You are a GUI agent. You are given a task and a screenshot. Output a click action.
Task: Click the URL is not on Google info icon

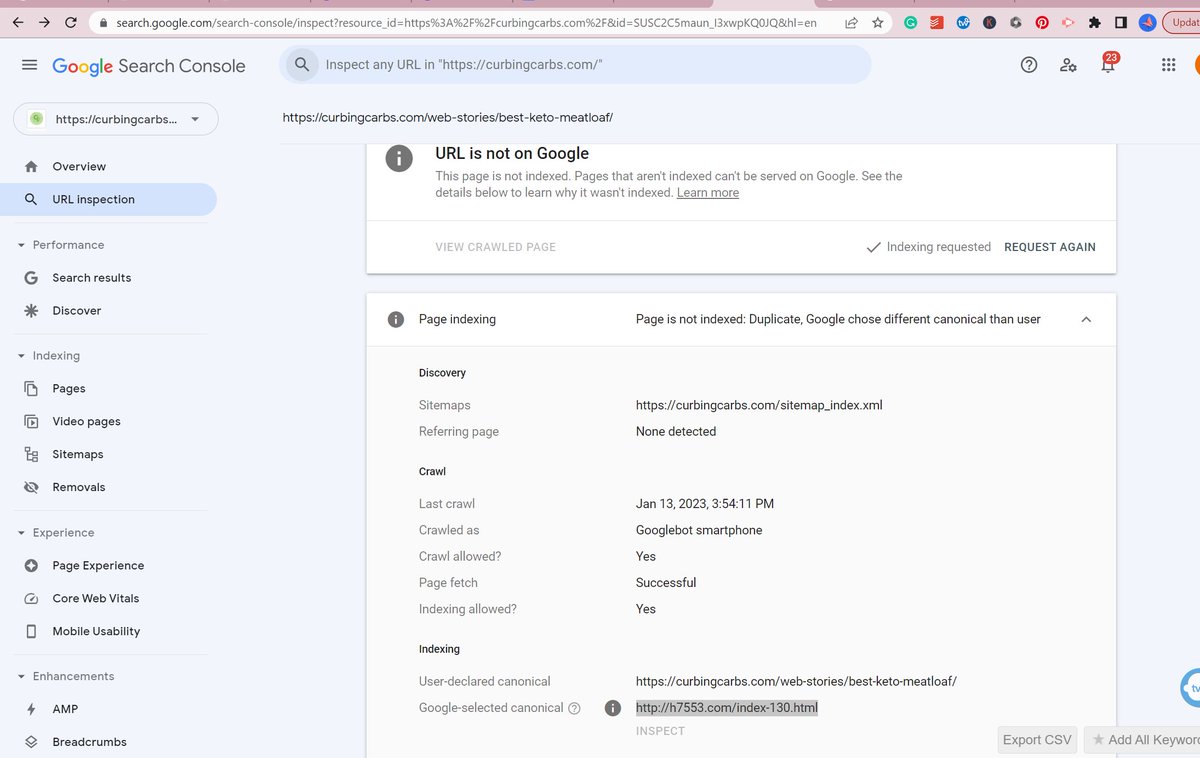click(399, 158)
